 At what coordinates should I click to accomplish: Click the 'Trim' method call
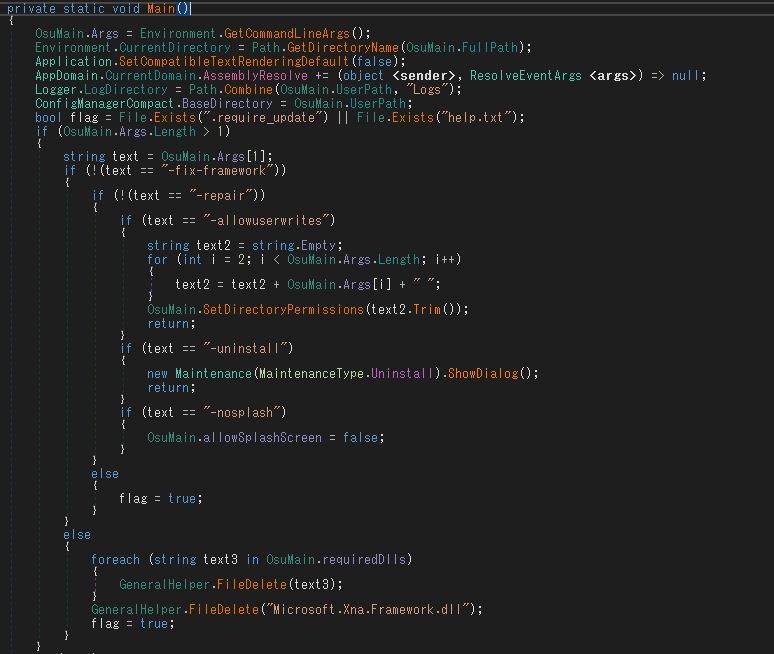pos(427,309)
